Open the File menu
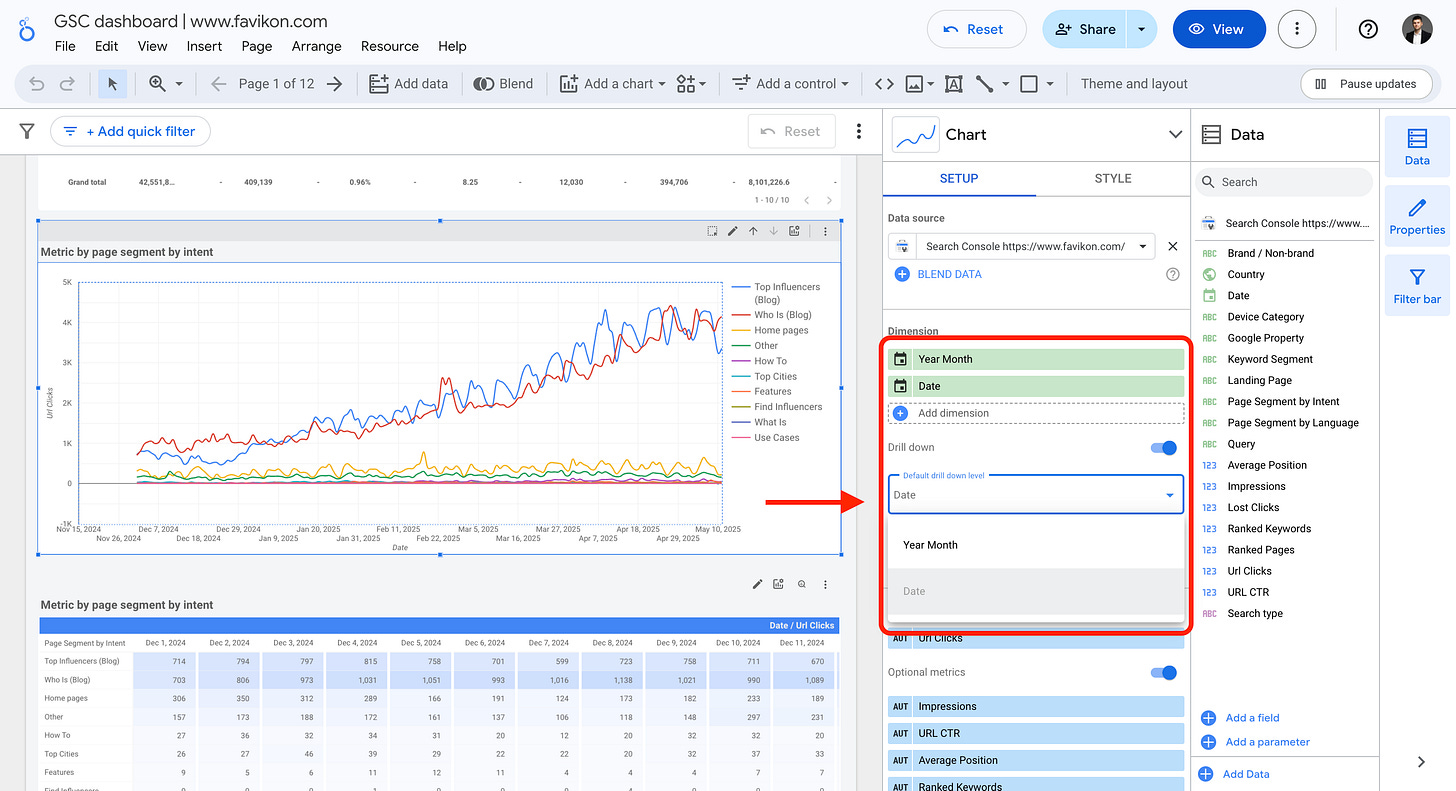This screenshot has width=1456, height=791. 65,46
